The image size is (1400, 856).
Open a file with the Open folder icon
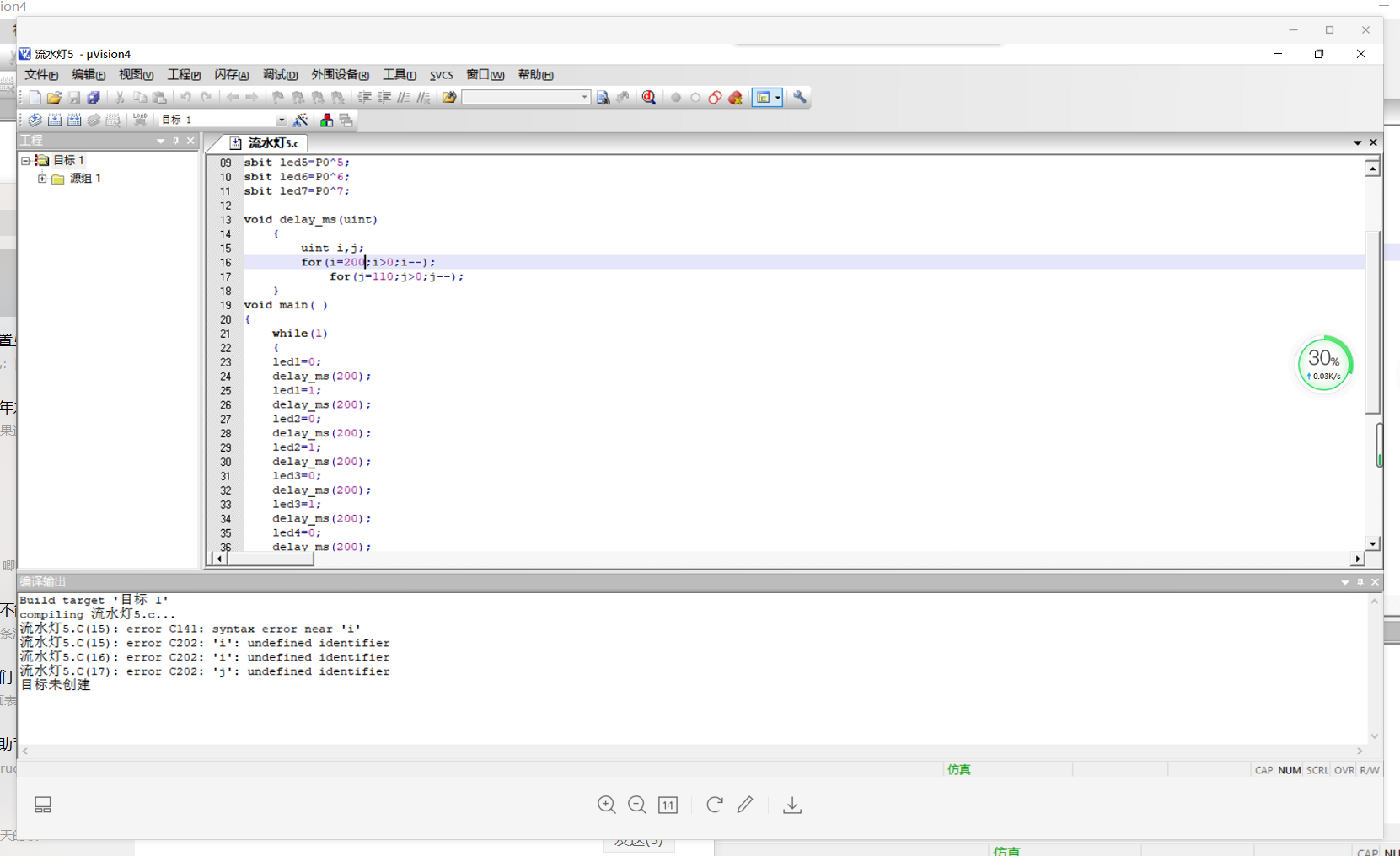[x=54, y=98]
